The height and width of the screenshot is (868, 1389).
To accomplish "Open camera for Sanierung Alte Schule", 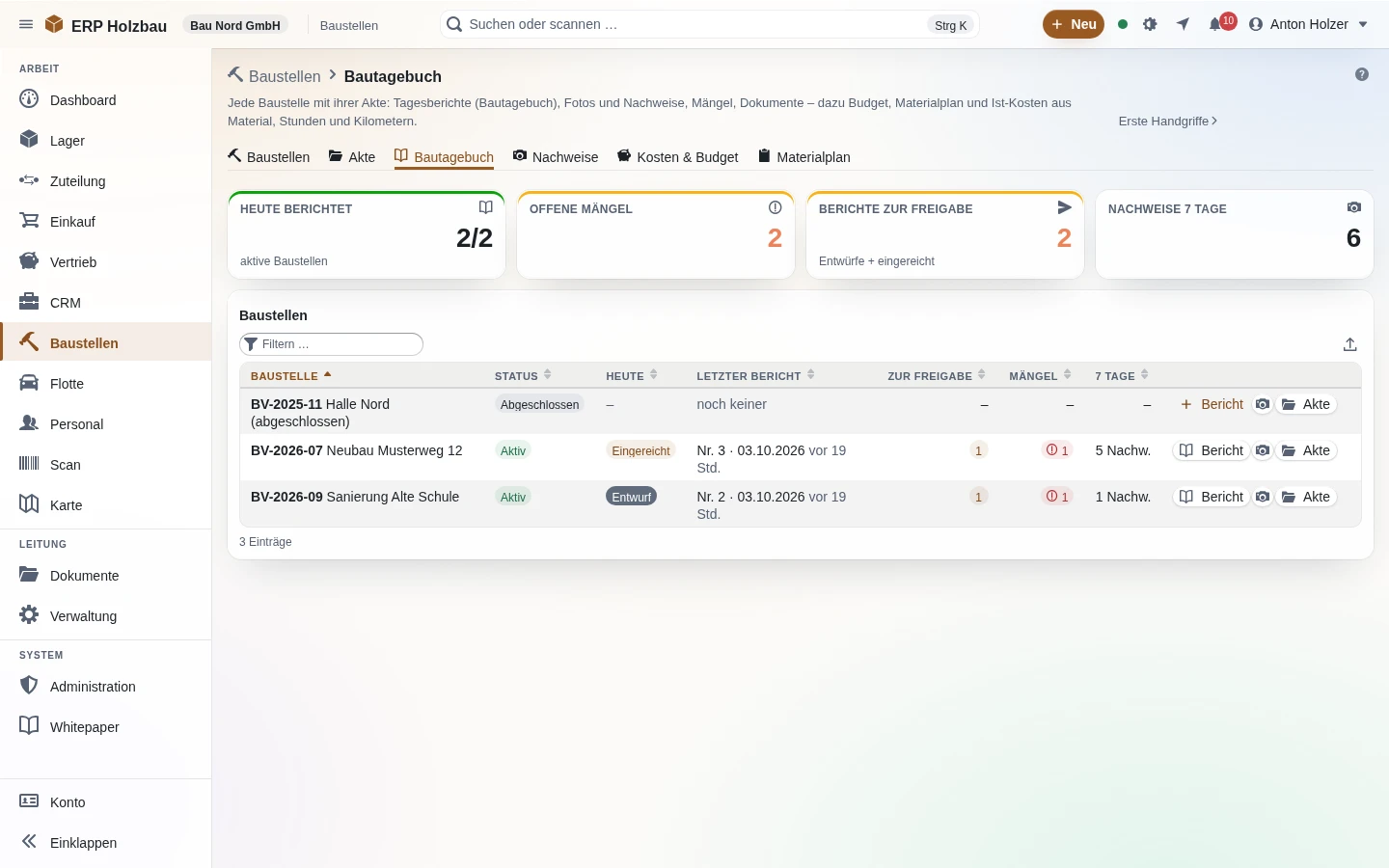I will point(1263,497).
